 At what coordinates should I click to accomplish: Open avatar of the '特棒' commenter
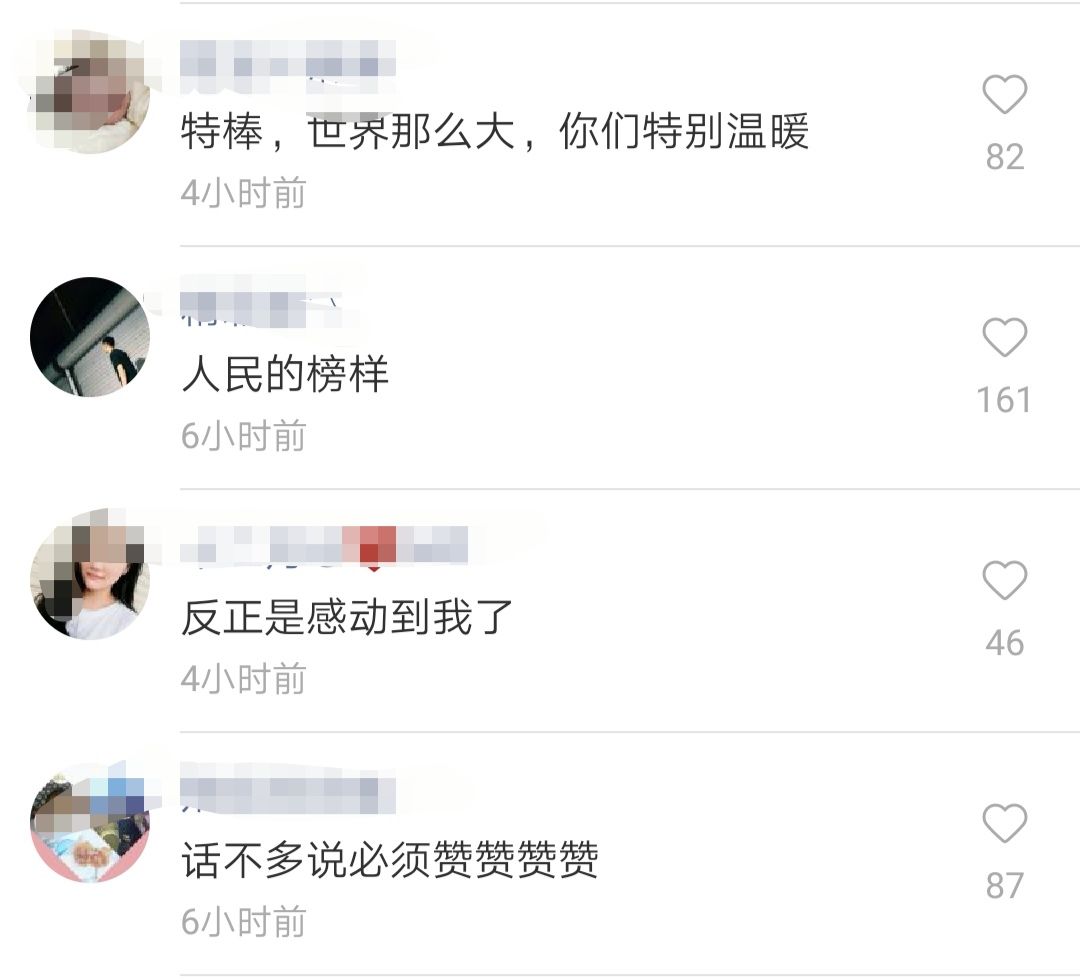click(90, 94)
